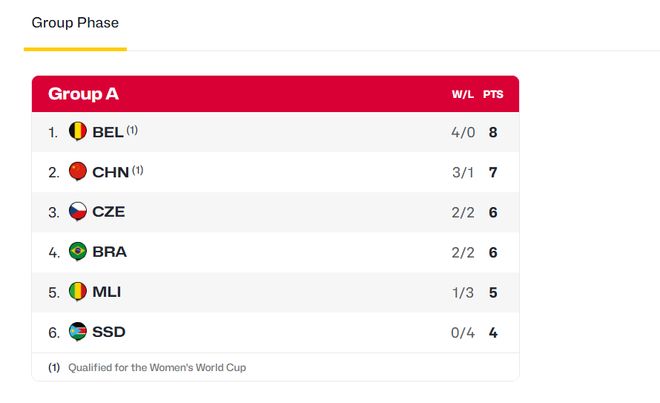Click the South Sudan flag icon
660x403 pixels.
coord(78,332)
